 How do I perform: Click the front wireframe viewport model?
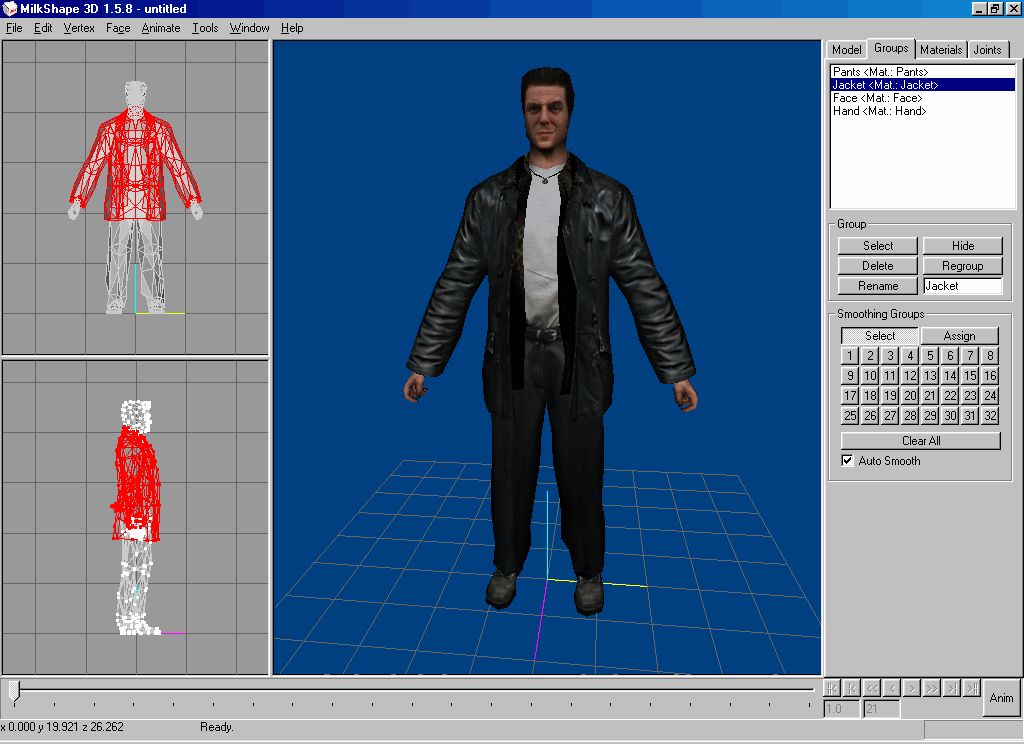coord(135,197)
